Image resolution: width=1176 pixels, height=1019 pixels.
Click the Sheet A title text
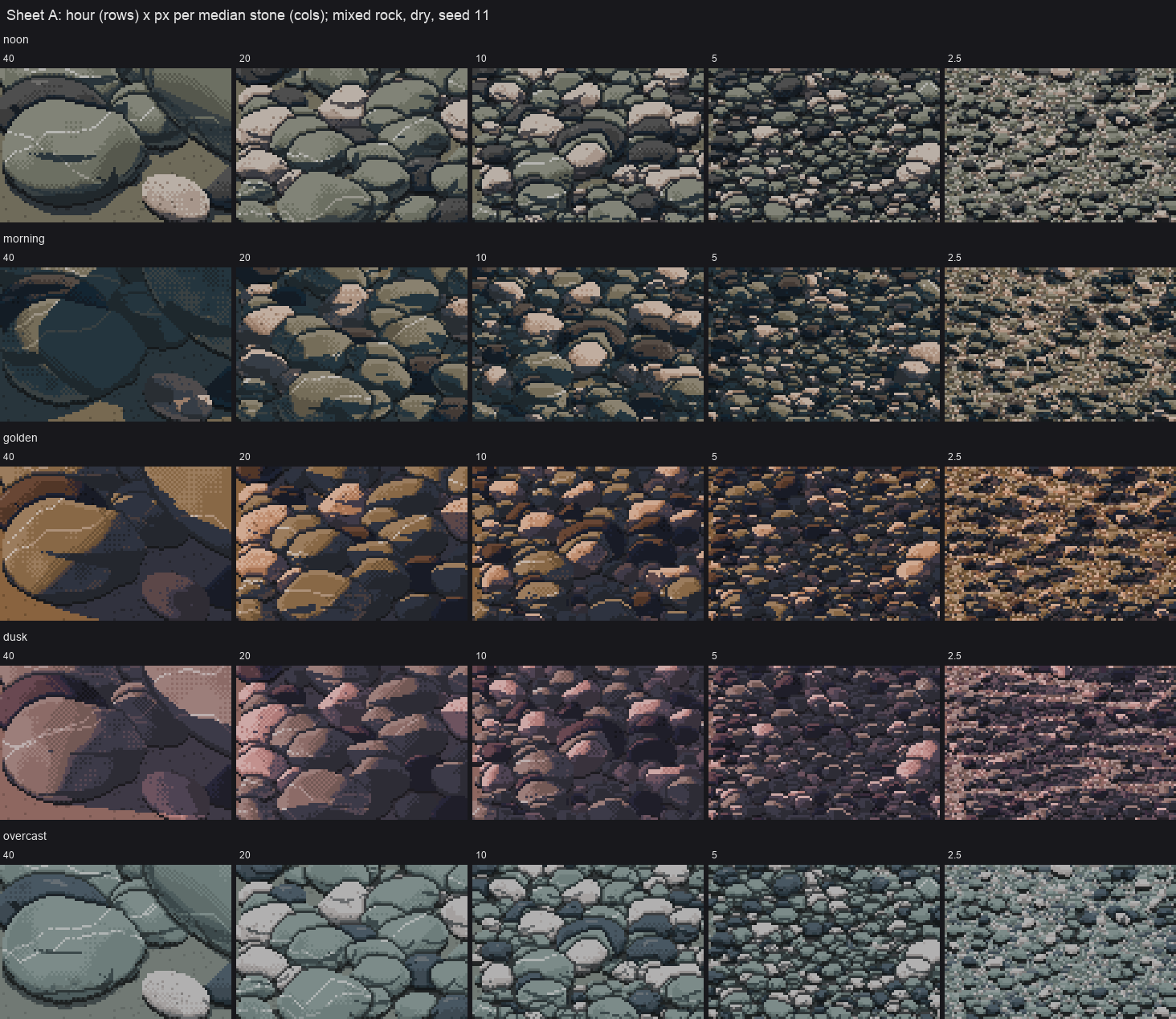click(247, 15)
